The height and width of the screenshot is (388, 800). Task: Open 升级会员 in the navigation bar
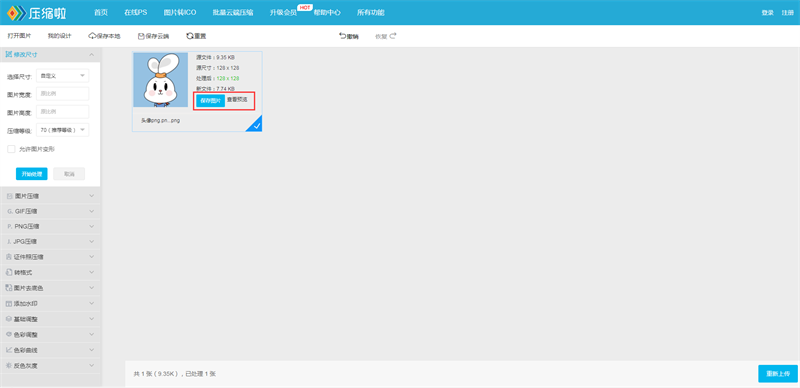pos(283,13)
